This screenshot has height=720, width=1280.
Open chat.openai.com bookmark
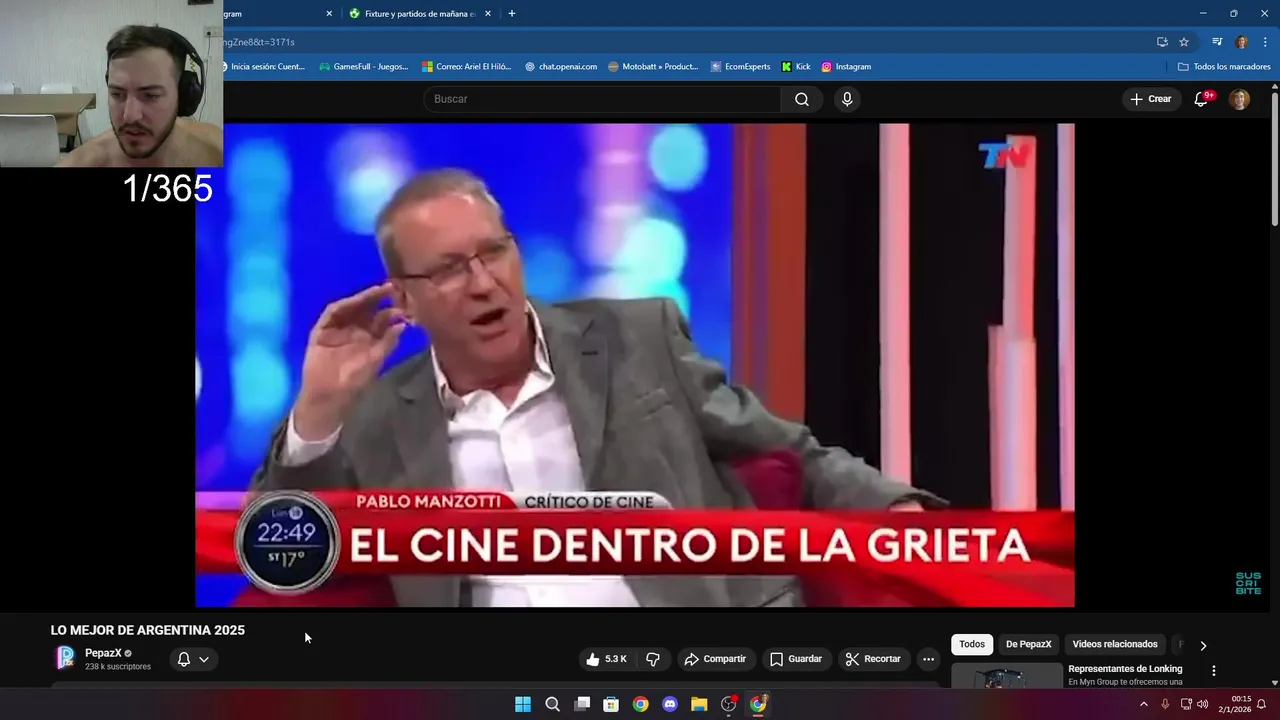click(x=561, y=66)
